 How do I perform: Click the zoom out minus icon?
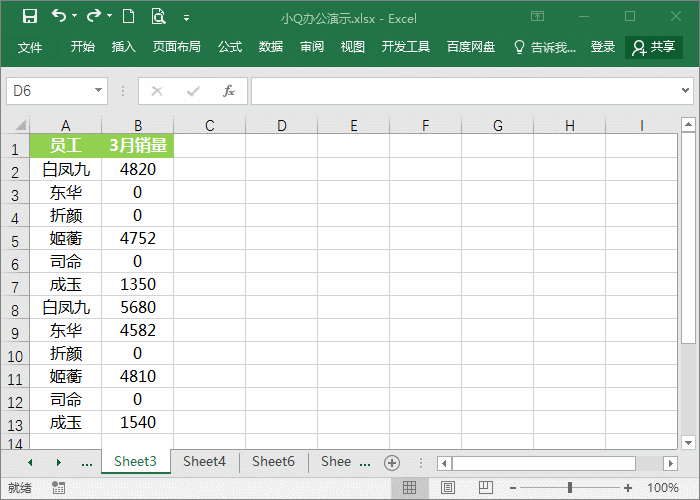tap(513, 488)
